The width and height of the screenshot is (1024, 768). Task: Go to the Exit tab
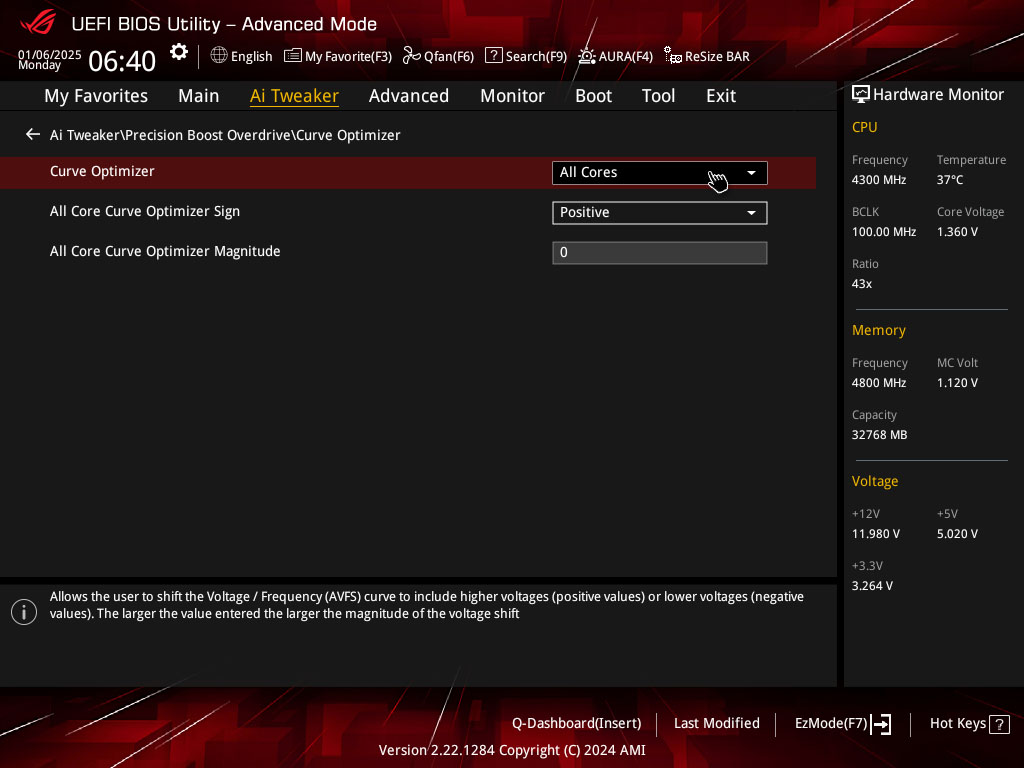721,96
